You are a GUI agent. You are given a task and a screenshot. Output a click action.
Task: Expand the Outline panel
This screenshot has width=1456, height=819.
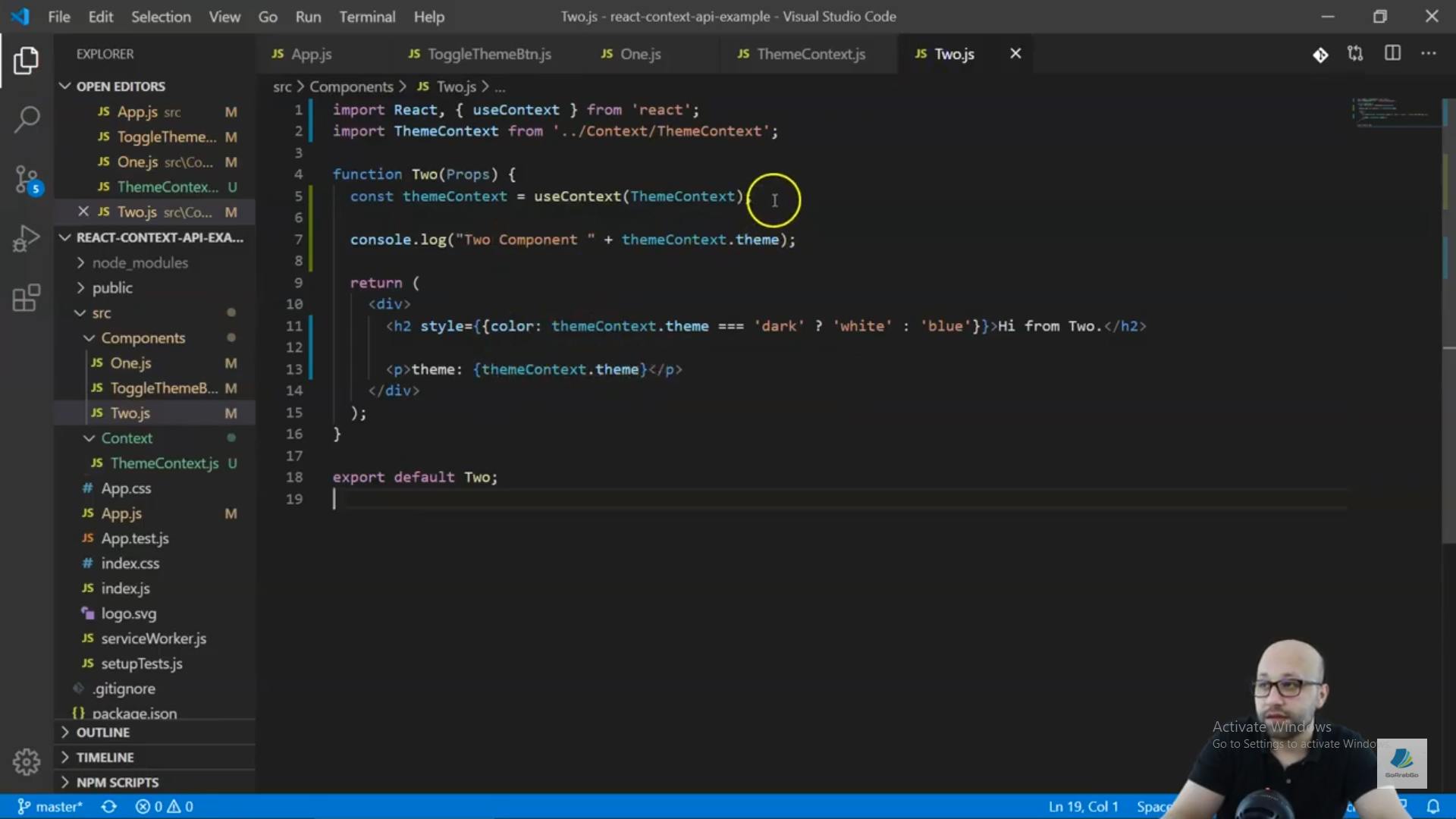(x=102, y=733)
